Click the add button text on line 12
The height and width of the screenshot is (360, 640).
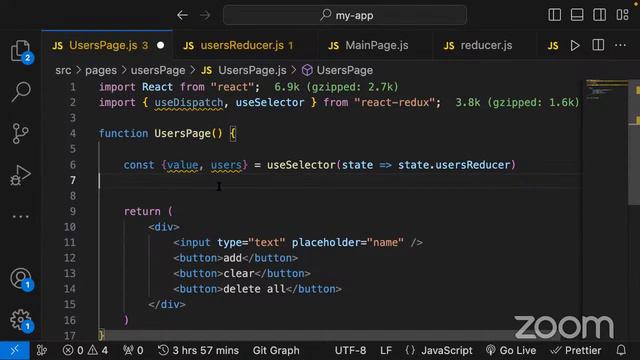pos(233,258)
